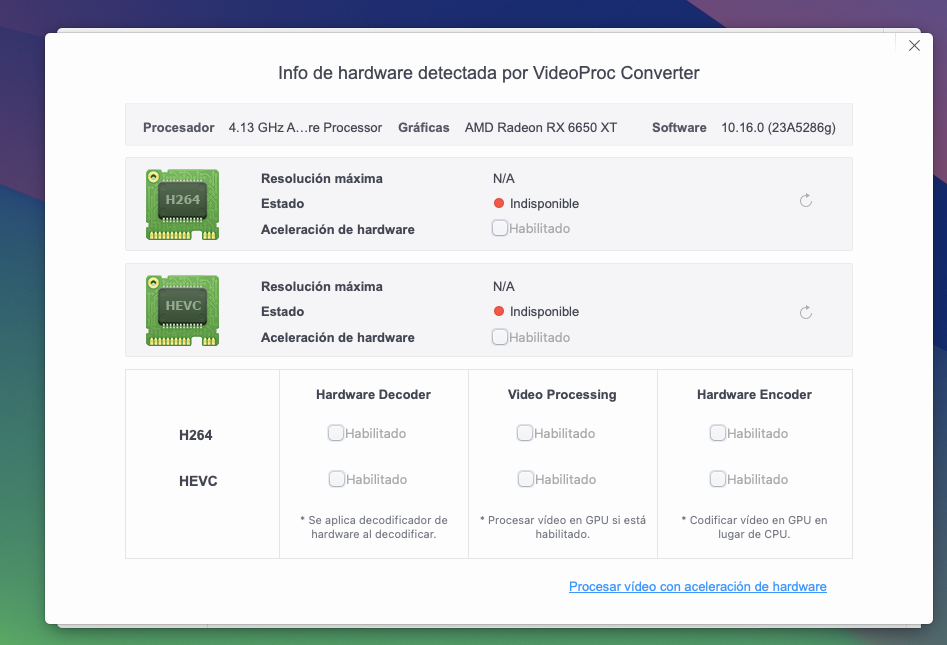
Task: Toggle H264 Hardware Decoder checkbox
Action: point(336,433)
